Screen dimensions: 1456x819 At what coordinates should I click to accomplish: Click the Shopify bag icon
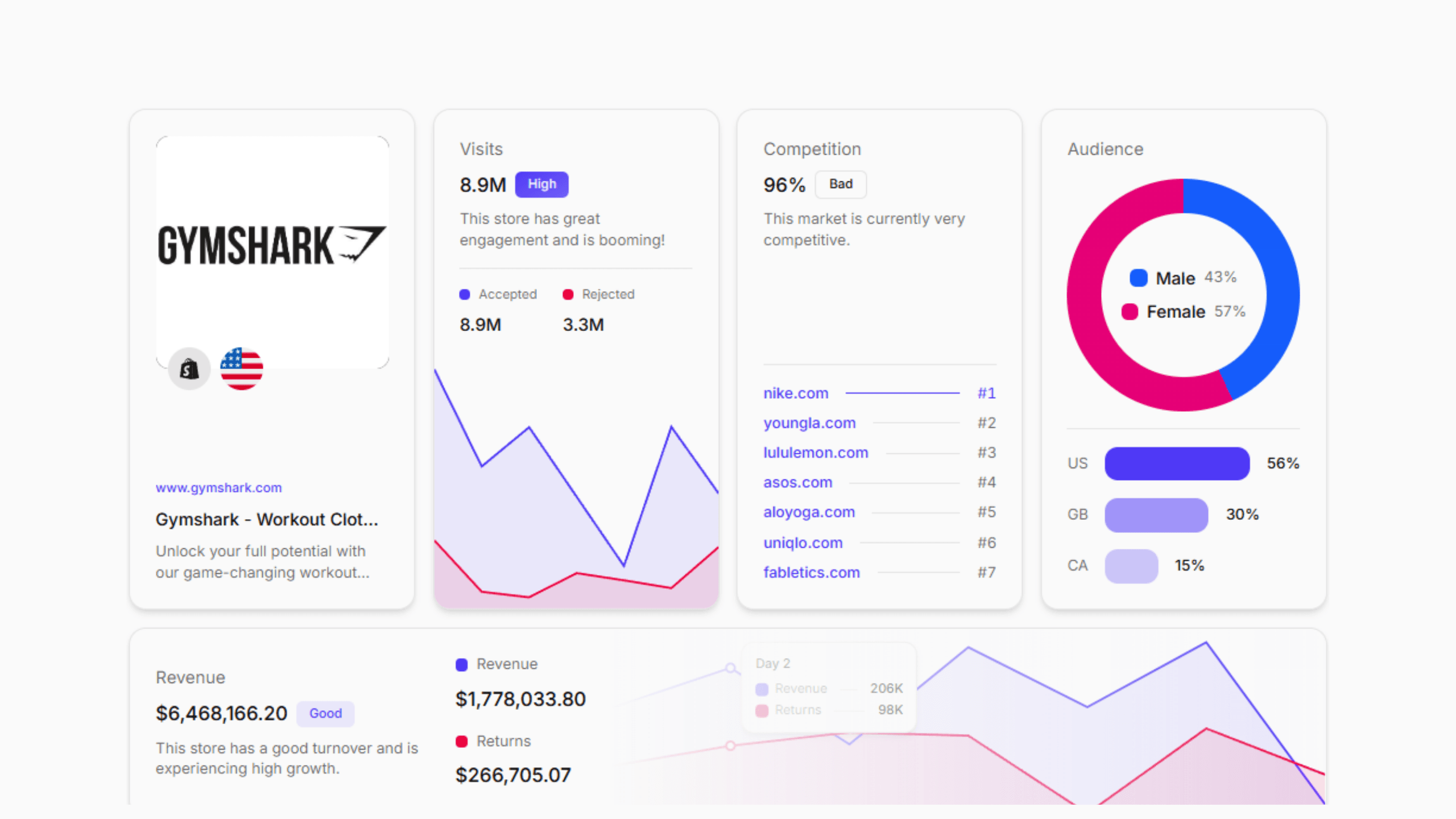click(x=189, y=369)
